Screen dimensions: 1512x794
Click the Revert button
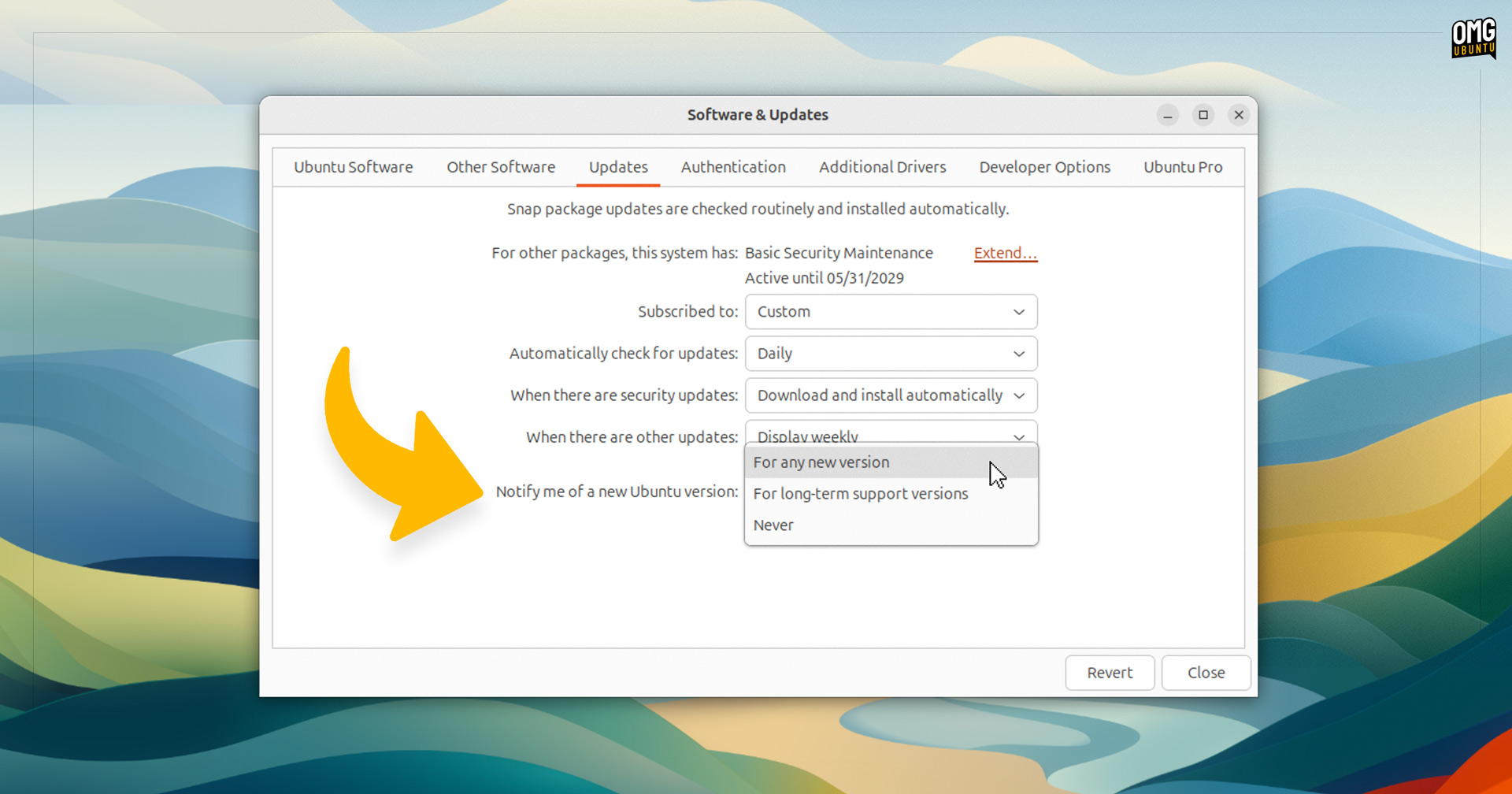click(x=1110, y=673)
